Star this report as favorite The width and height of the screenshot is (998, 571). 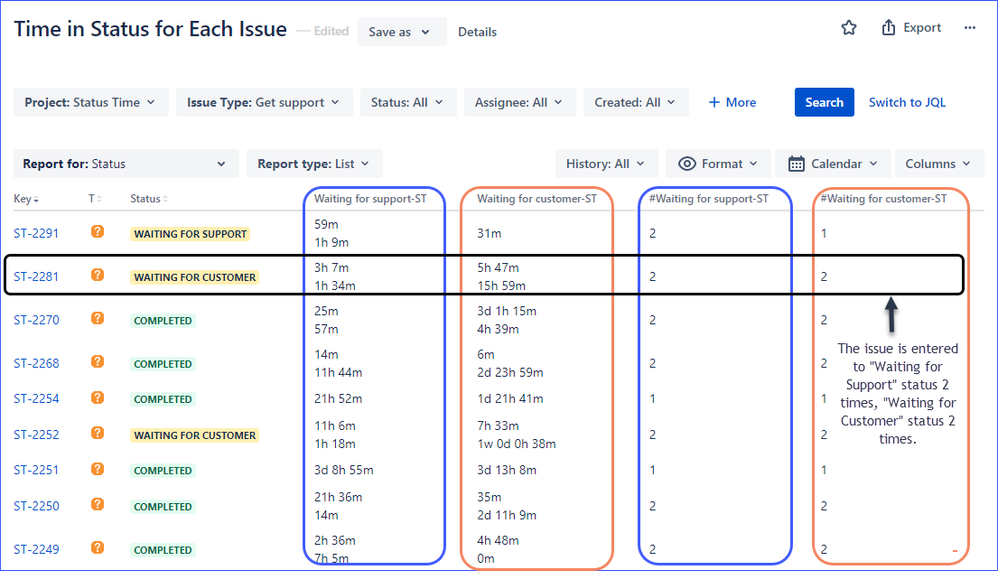point(848,27)
